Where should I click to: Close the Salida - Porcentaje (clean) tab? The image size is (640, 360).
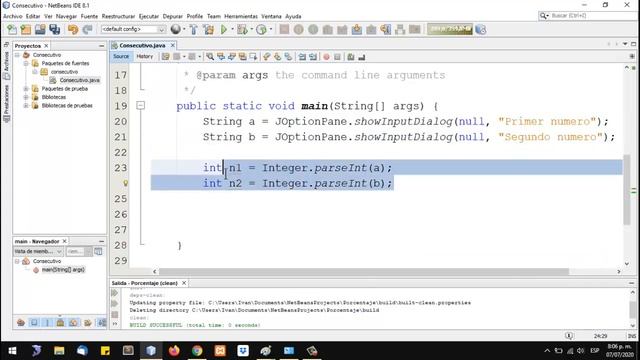tap(184, 283)
